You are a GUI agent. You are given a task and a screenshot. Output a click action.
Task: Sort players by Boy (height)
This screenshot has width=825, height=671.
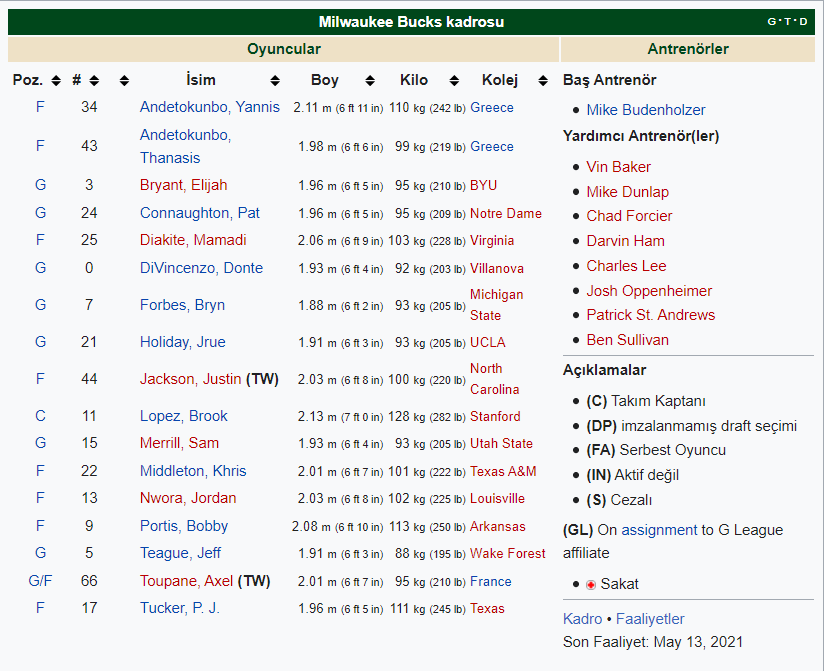point(370,80)
